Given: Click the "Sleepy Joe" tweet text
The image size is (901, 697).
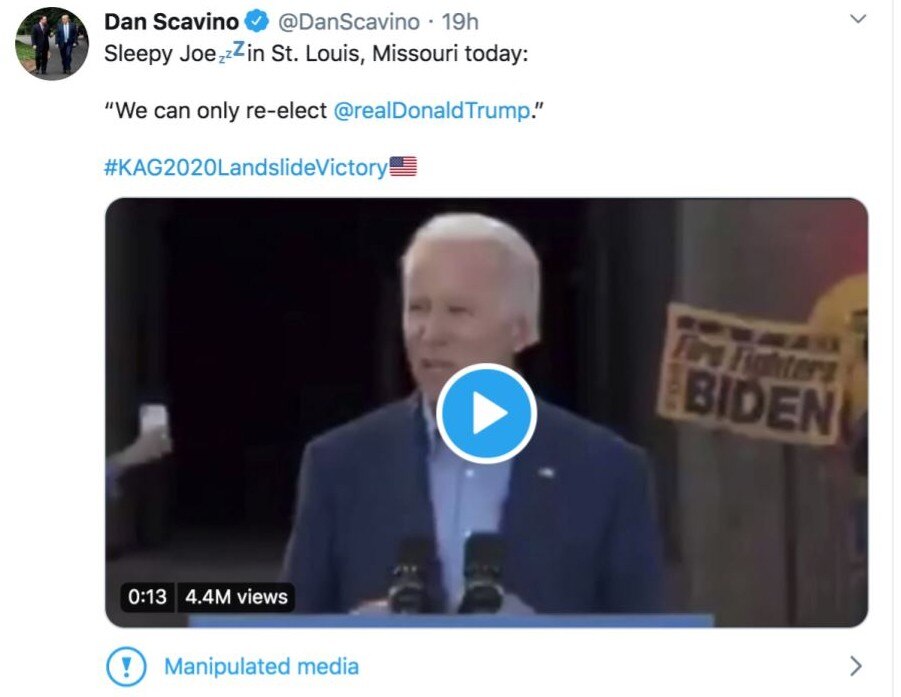Looking at the screenshot, I should [x=153, y=54].
